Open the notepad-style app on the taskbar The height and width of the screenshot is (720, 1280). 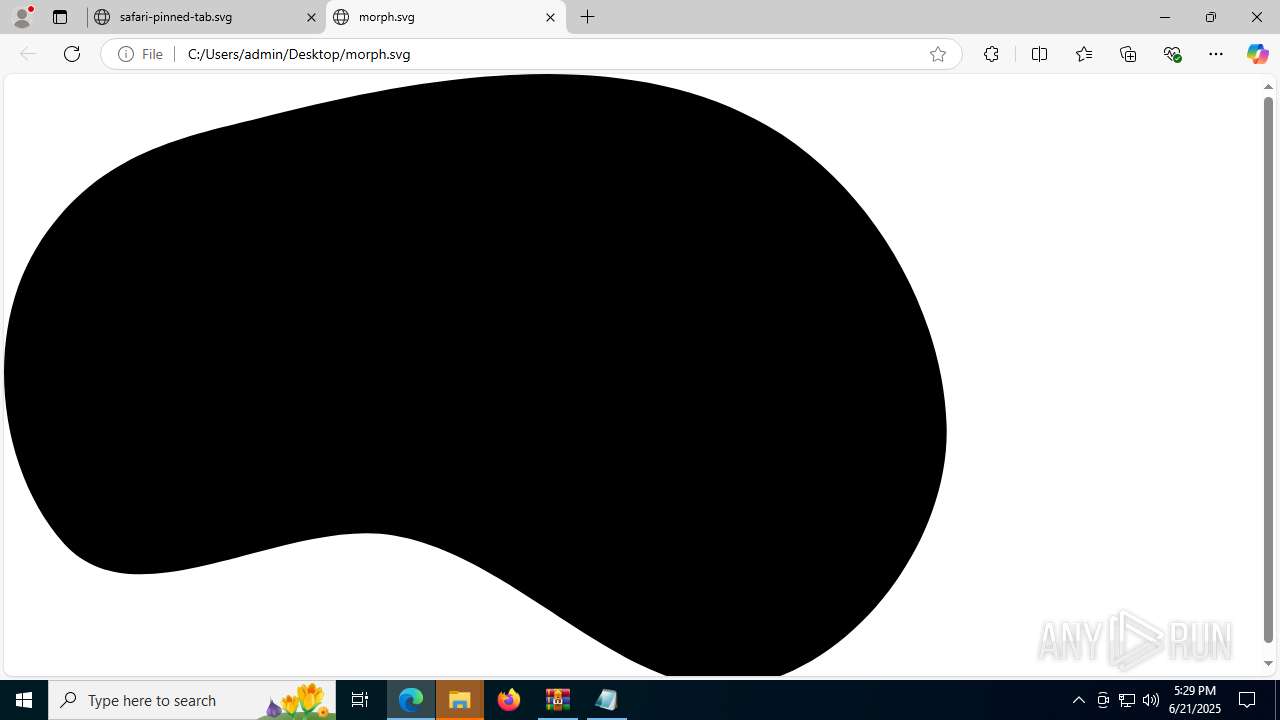click(606, 700)
